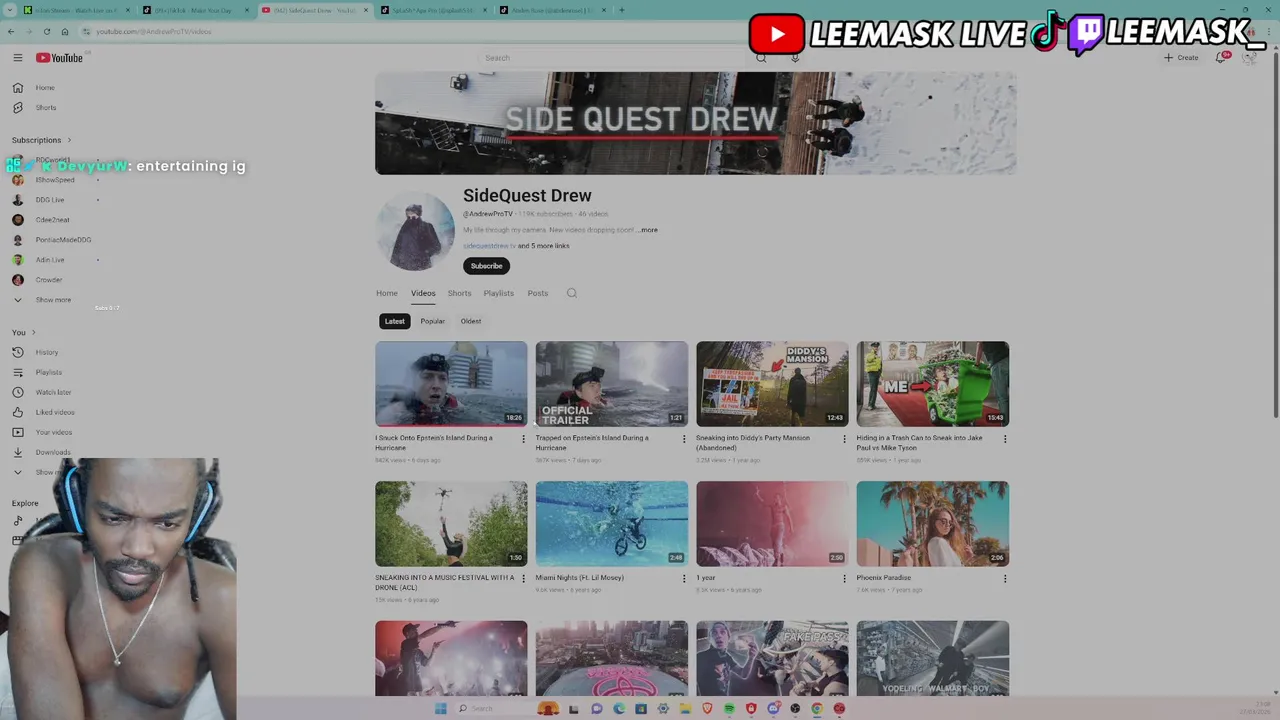
Task: Click SideQuest Drew channel avatar
Action: coord(415,231)
